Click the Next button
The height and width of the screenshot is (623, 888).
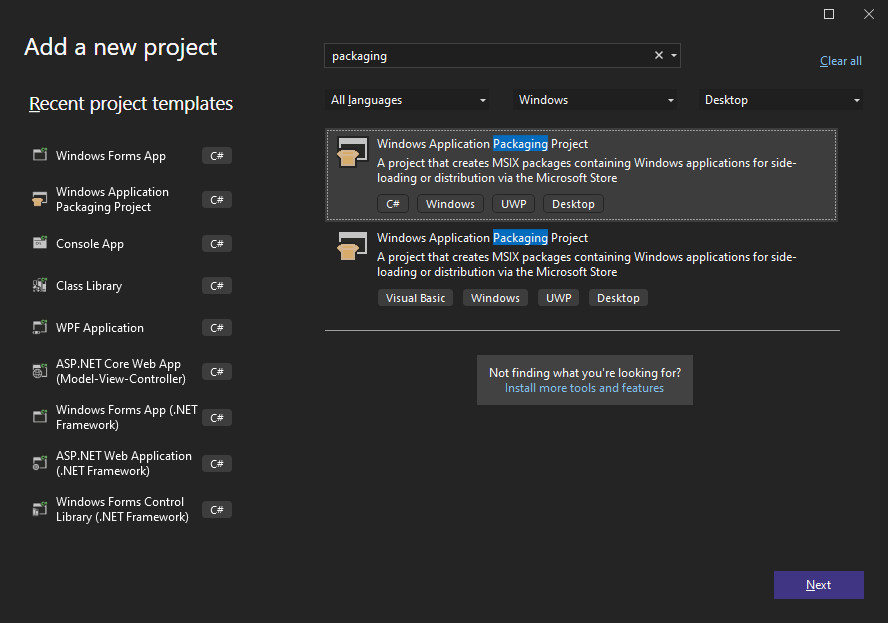818,584
